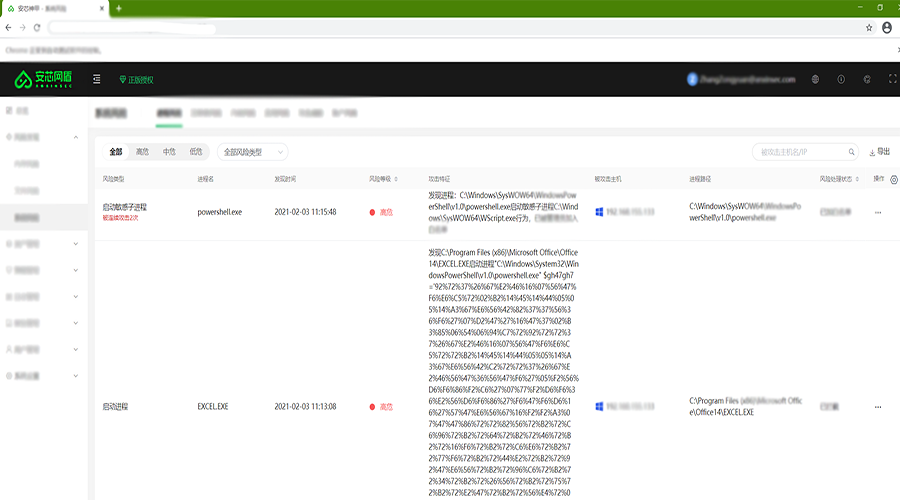Click 高危 label in powershell.exe row
This screenshot has height=500, width=900.
[386, 212]
